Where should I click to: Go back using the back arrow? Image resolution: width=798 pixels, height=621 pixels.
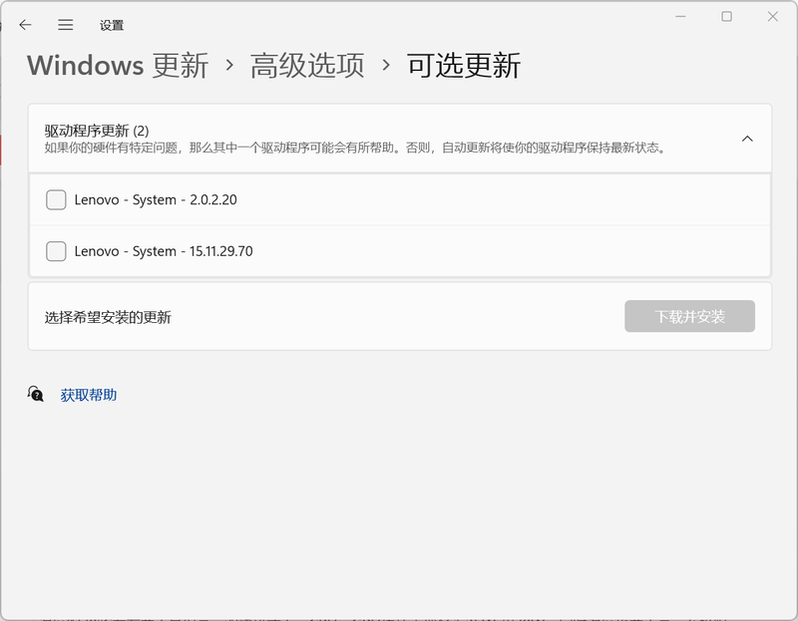pos(25,25)
